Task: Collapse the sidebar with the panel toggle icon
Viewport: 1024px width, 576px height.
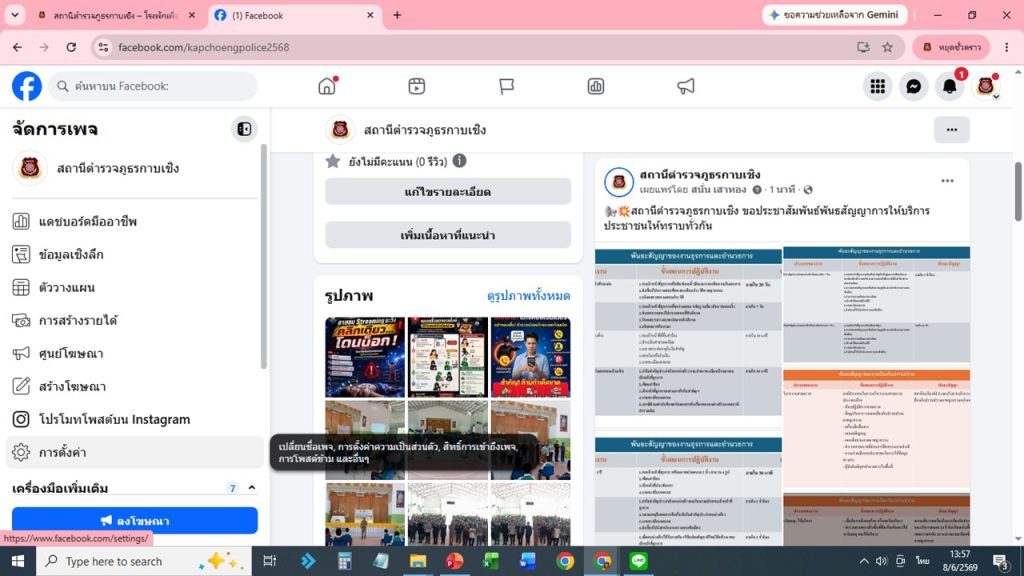Action: [x=244, y=129]
